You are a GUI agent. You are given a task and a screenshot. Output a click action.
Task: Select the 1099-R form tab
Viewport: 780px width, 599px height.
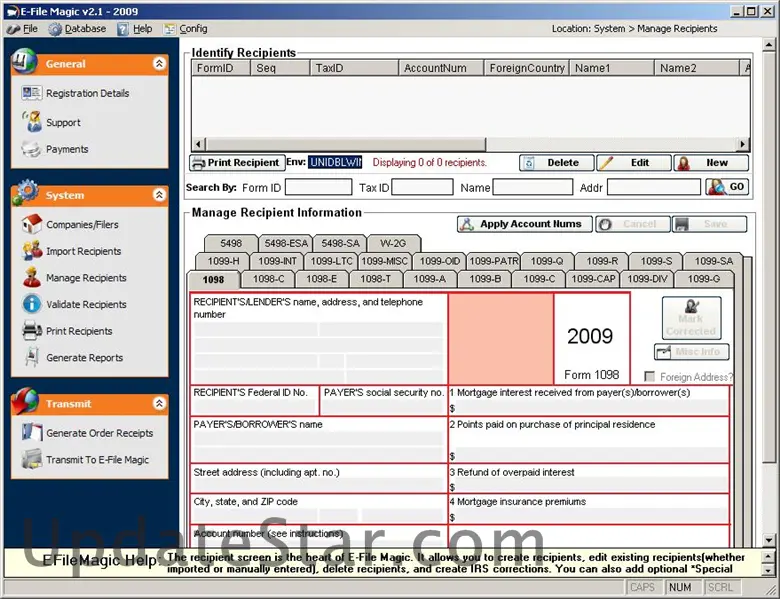pos(602,261)
